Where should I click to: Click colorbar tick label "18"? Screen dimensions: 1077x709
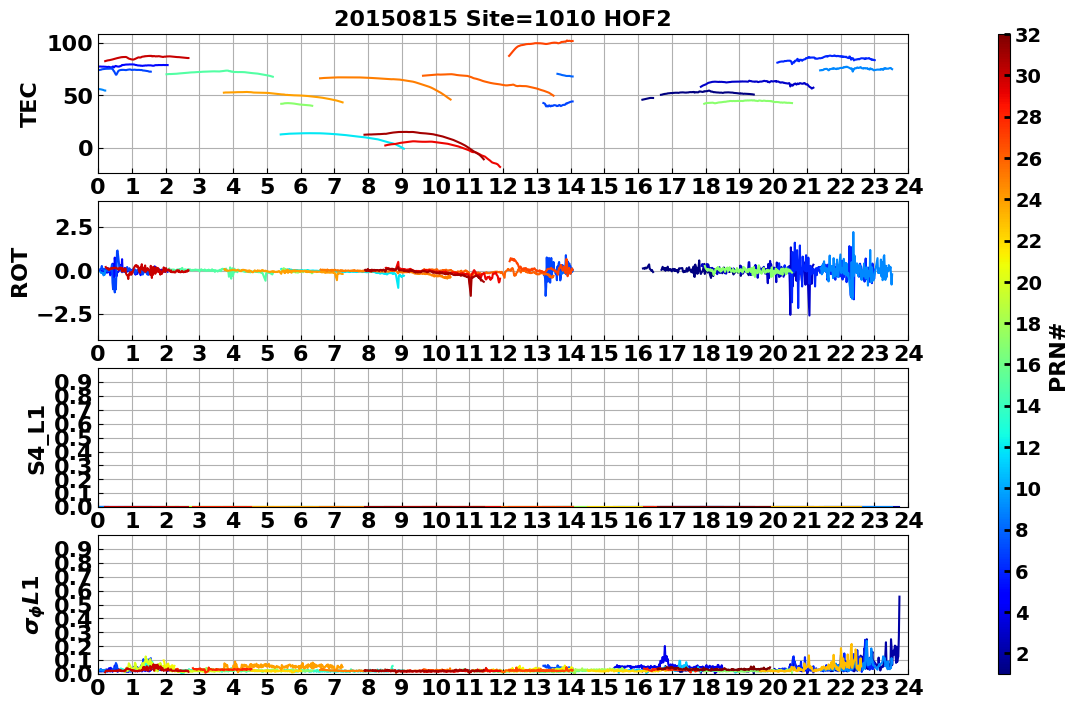(1028, 324)
